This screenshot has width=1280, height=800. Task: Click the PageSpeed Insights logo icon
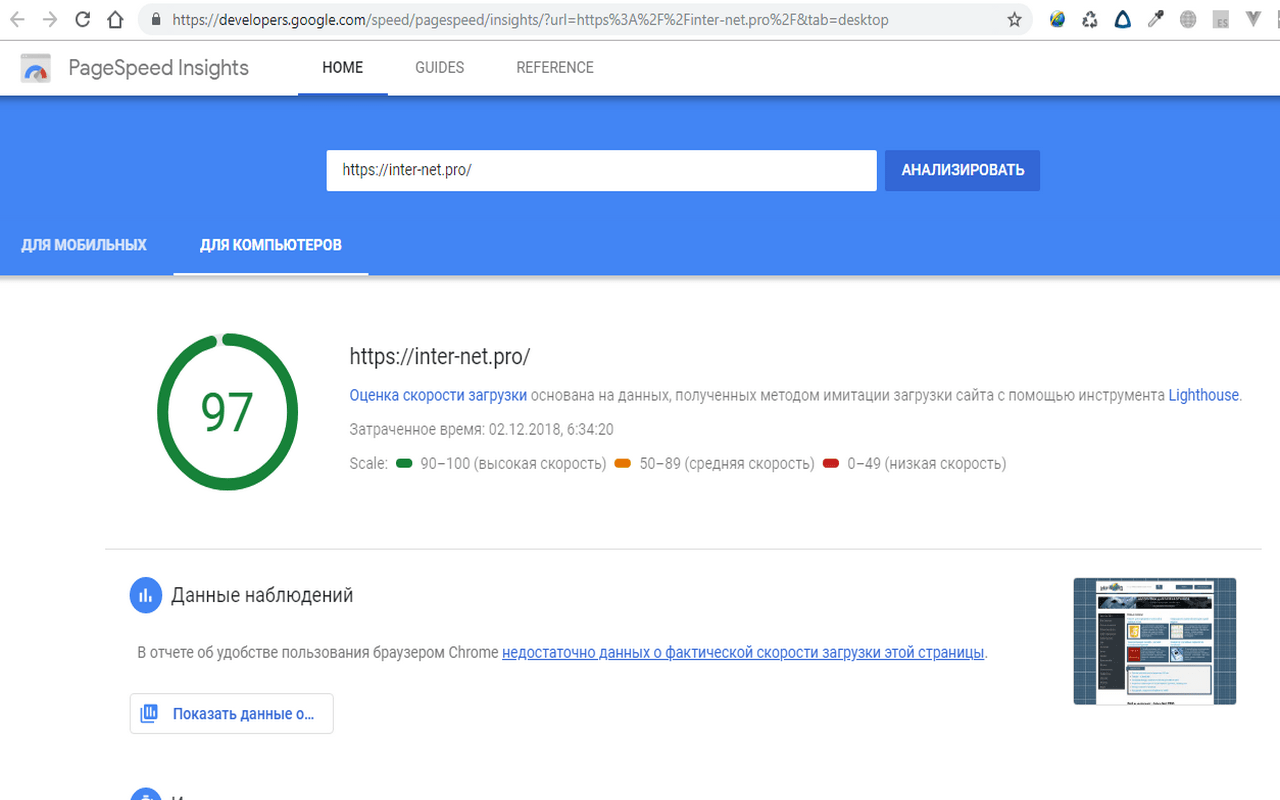36,68
